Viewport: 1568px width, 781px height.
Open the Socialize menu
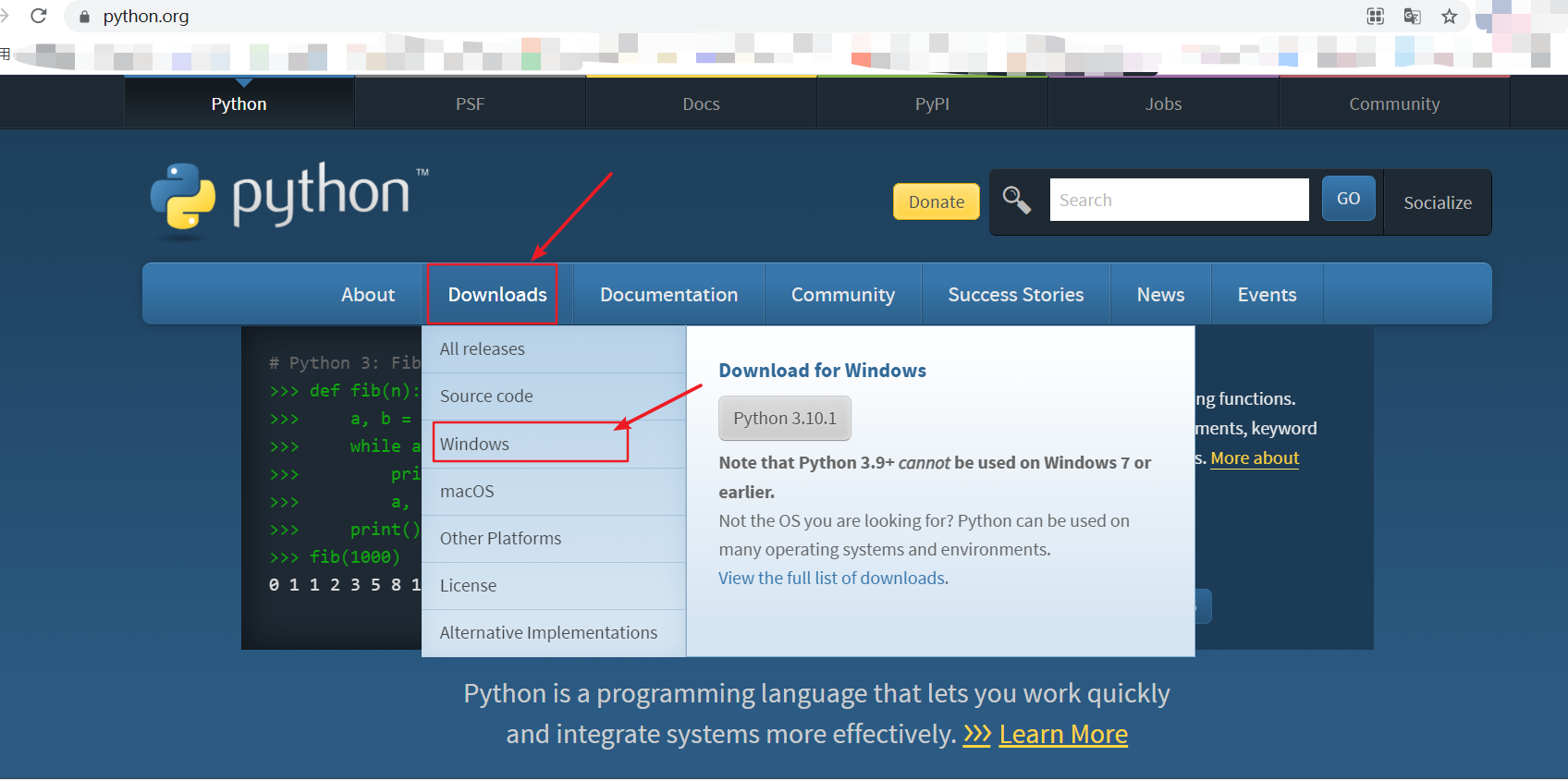click(x=1438, y=202)
